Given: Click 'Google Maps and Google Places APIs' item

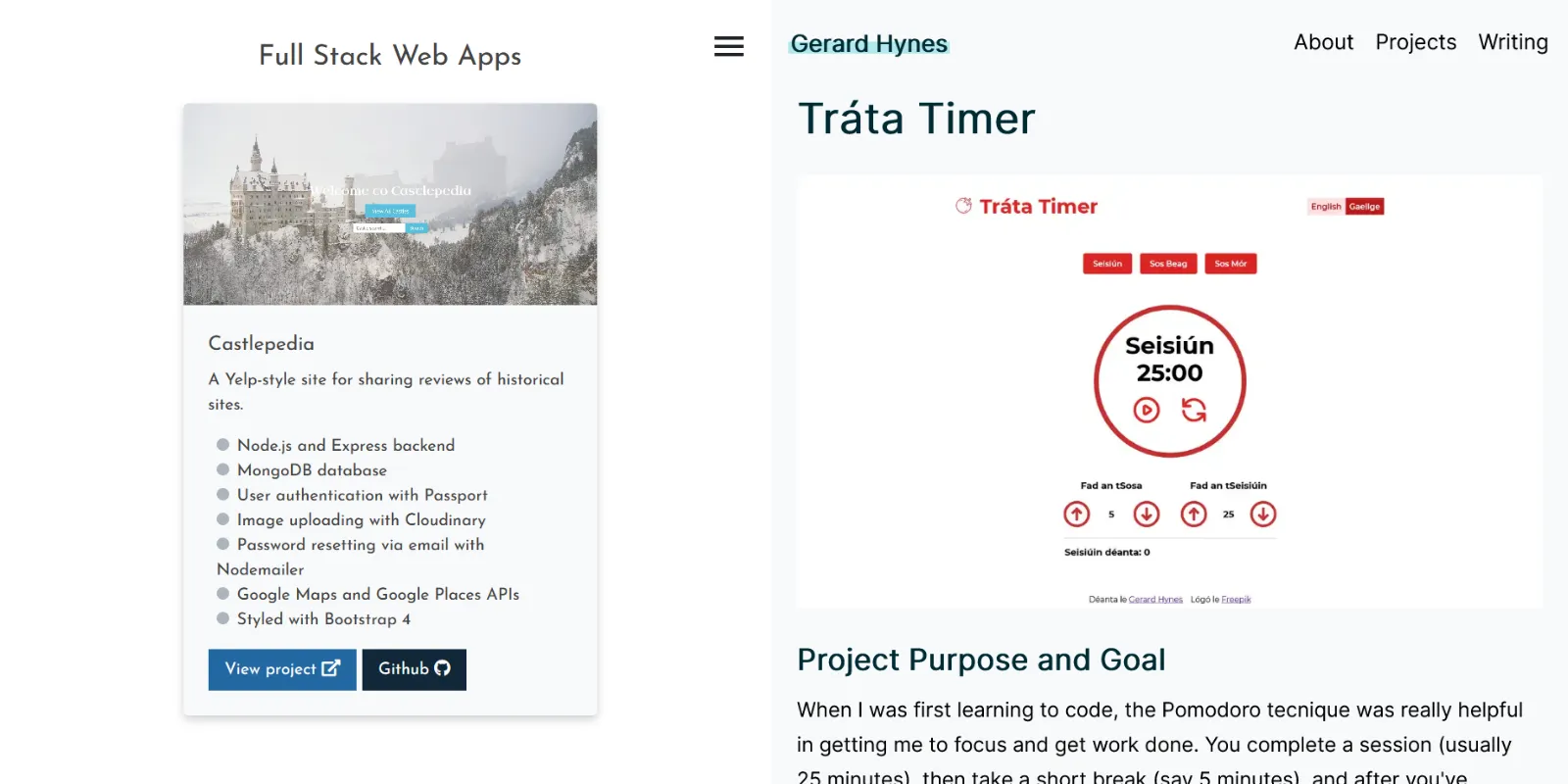Looking at the screenshot, I should pos(378,594).
